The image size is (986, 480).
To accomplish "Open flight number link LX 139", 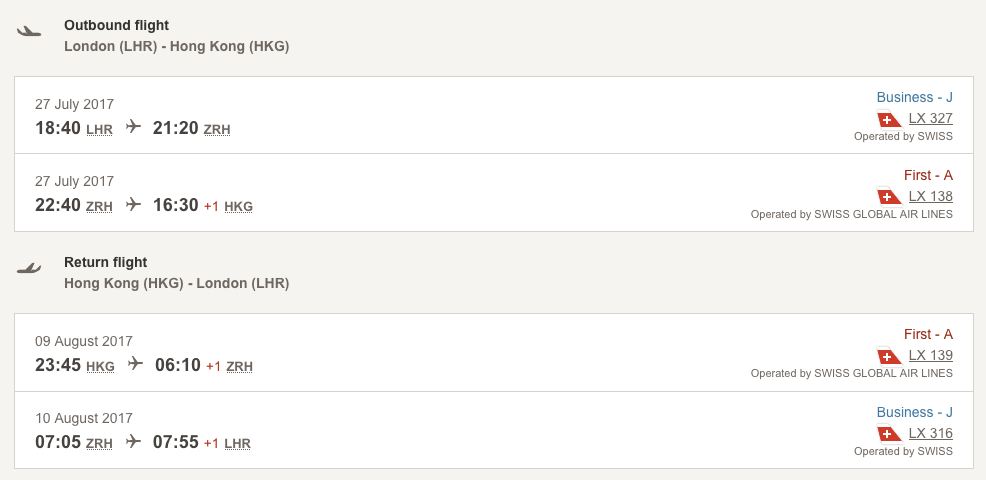I will [931, 355].
